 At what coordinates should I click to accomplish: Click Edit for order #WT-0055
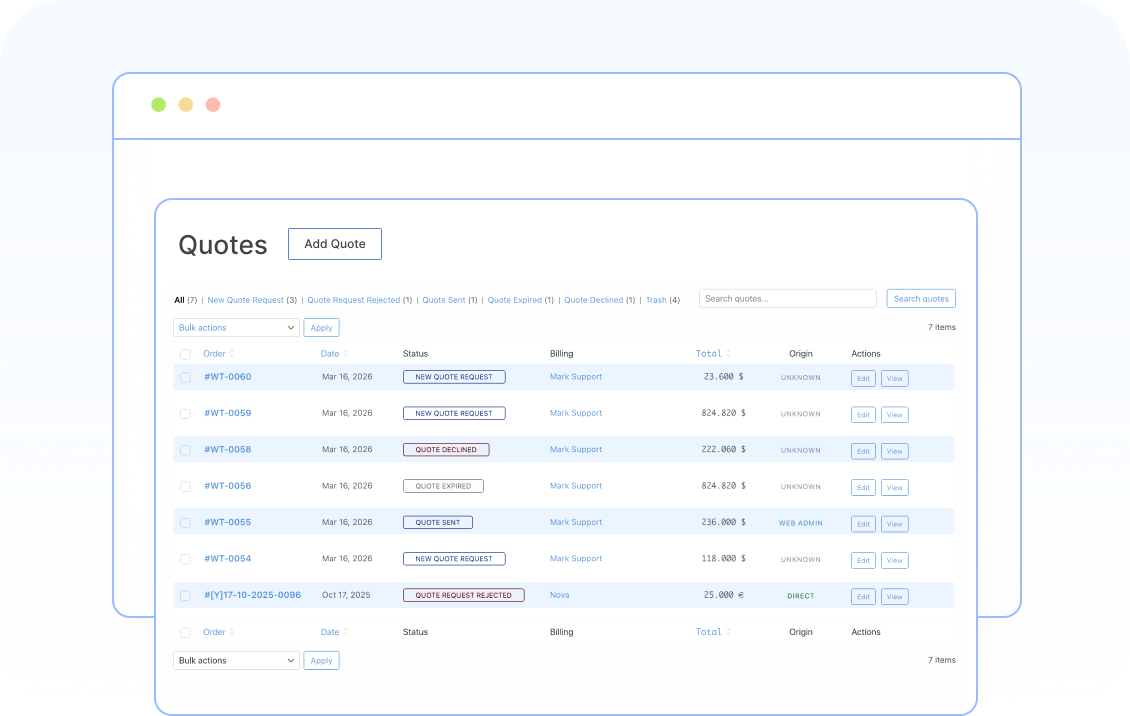pos(863,524)
